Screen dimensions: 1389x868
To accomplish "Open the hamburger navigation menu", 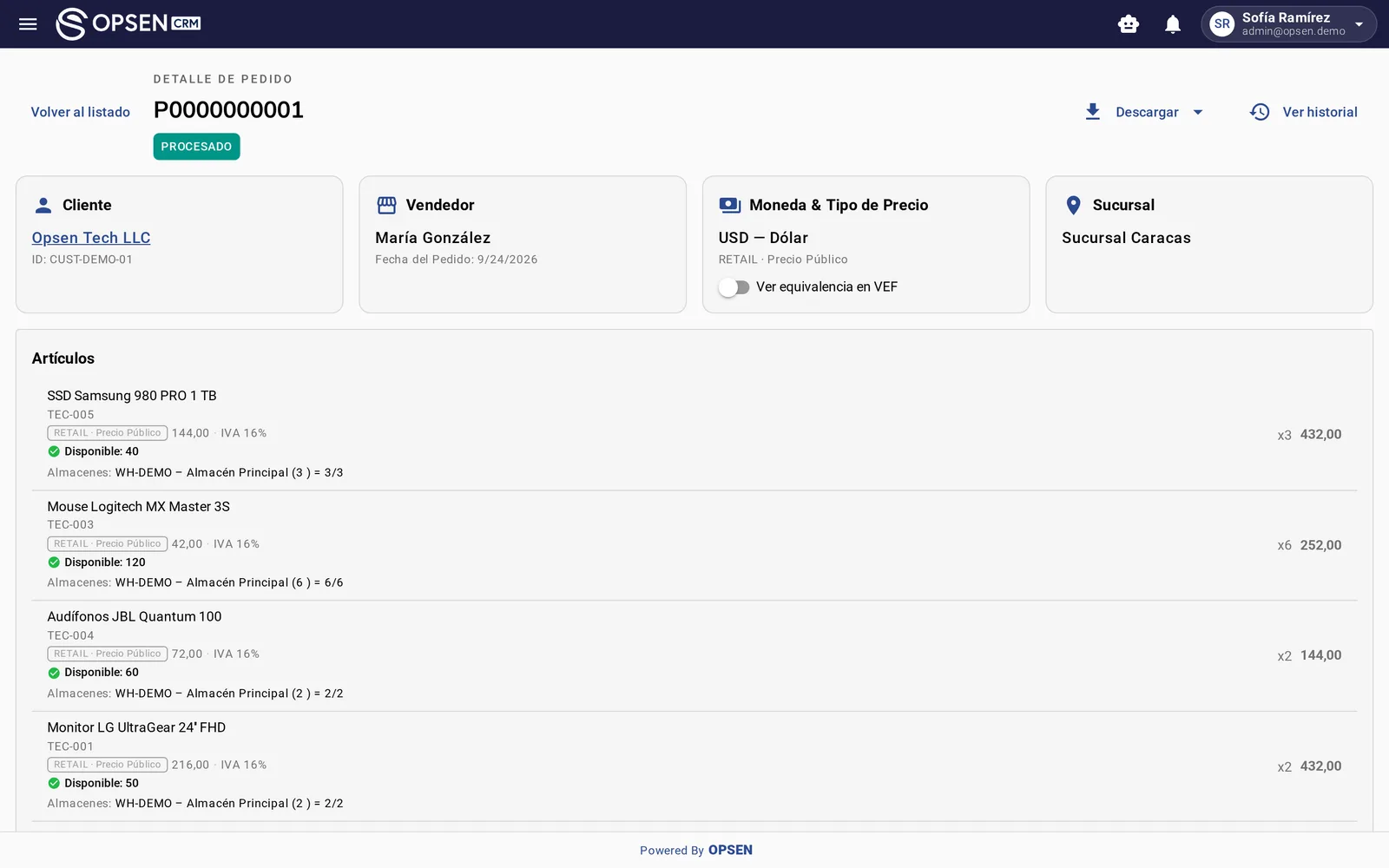I will (28, 23).
